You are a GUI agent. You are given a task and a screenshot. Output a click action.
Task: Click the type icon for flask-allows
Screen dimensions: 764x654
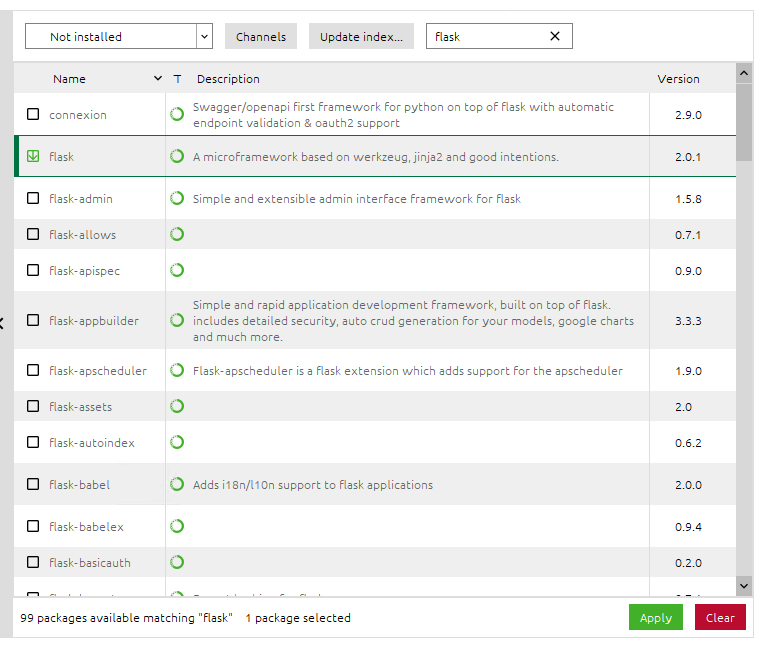(177, 234)
